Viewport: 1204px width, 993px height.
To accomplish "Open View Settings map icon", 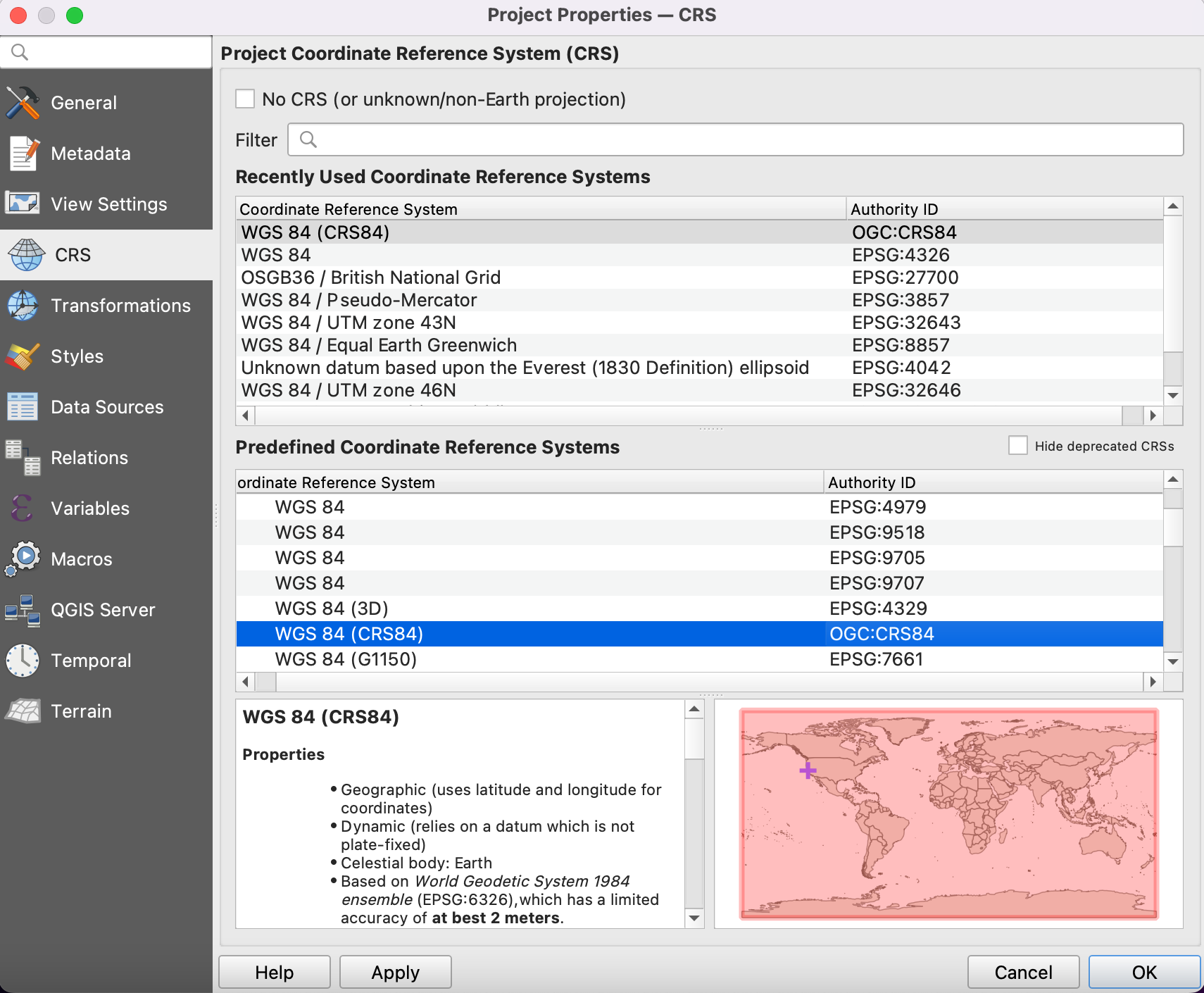I will (23, 204).
